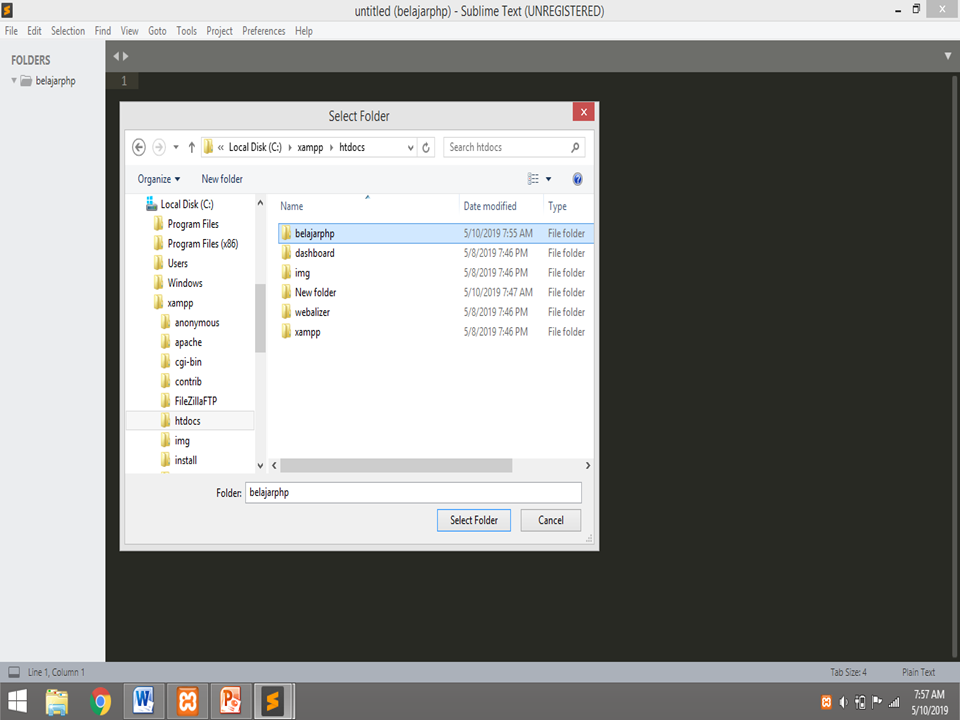Open Microsoft Word from the taskbar
960x720 pixels.
(x=143, y=701)
